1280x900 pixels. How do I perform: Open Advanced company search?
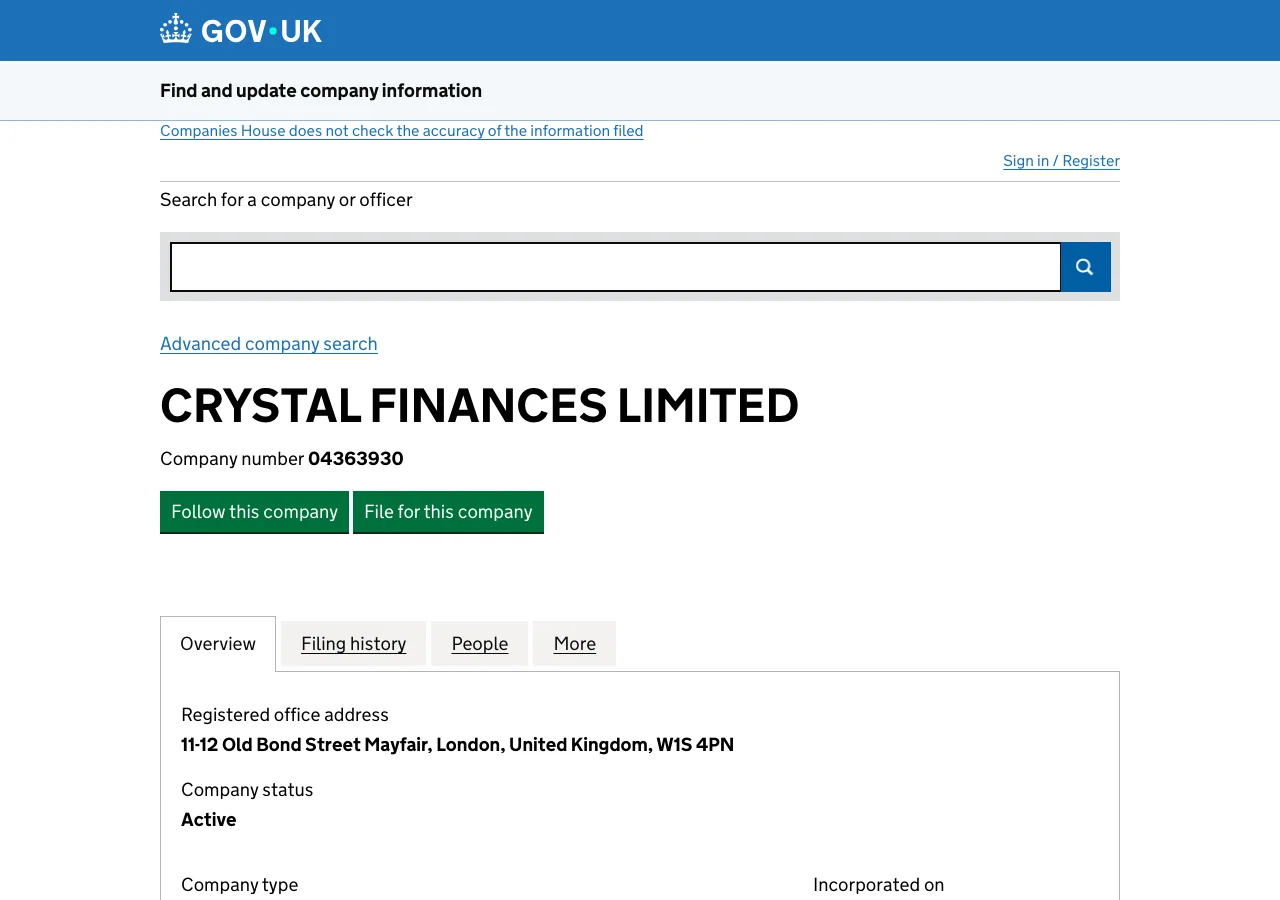coord(268,344)
